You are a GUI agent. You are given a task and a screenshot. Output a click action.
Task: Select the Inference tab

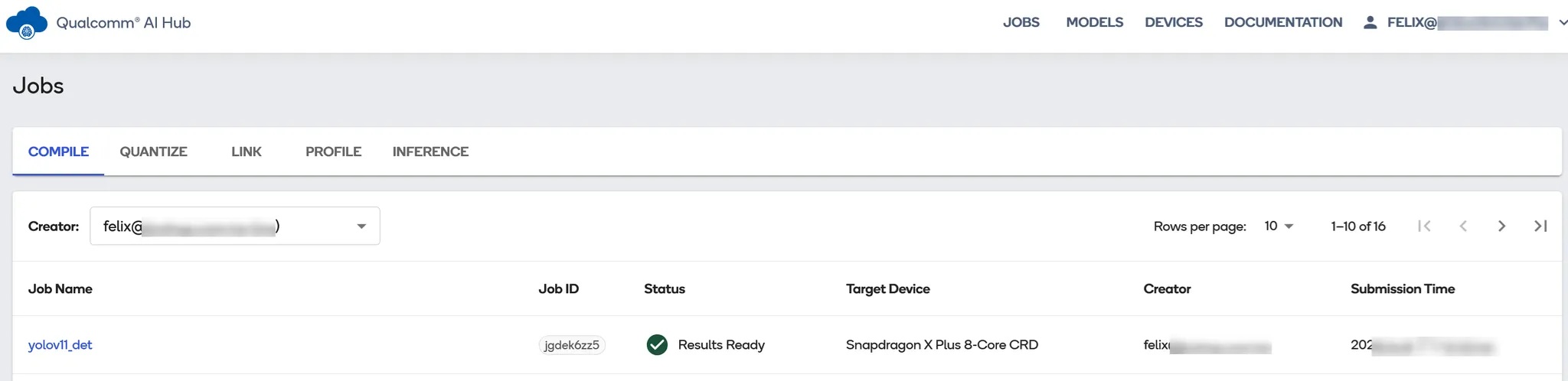point(430,151)
